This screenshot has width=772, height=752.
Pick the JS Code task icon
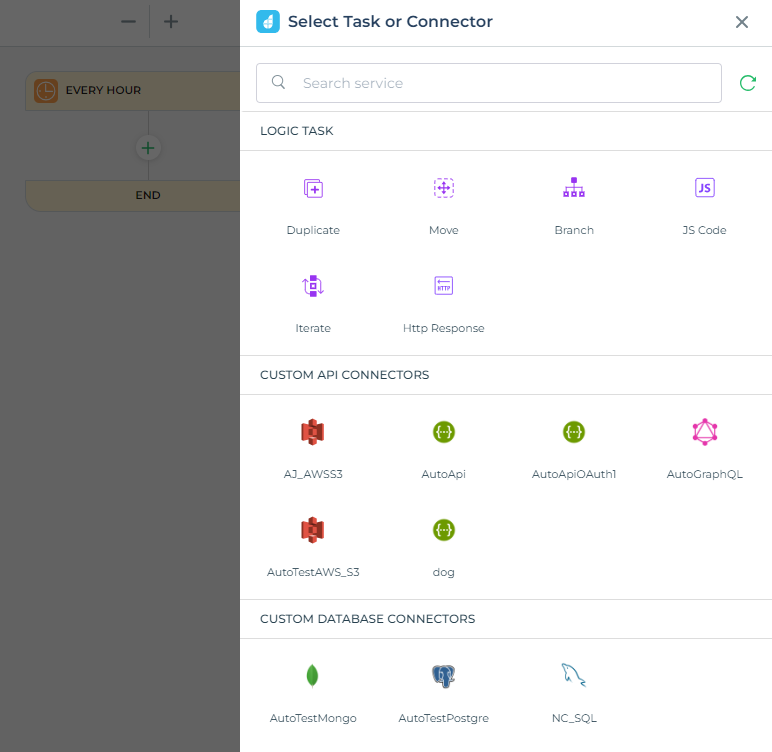coord(705,188)
